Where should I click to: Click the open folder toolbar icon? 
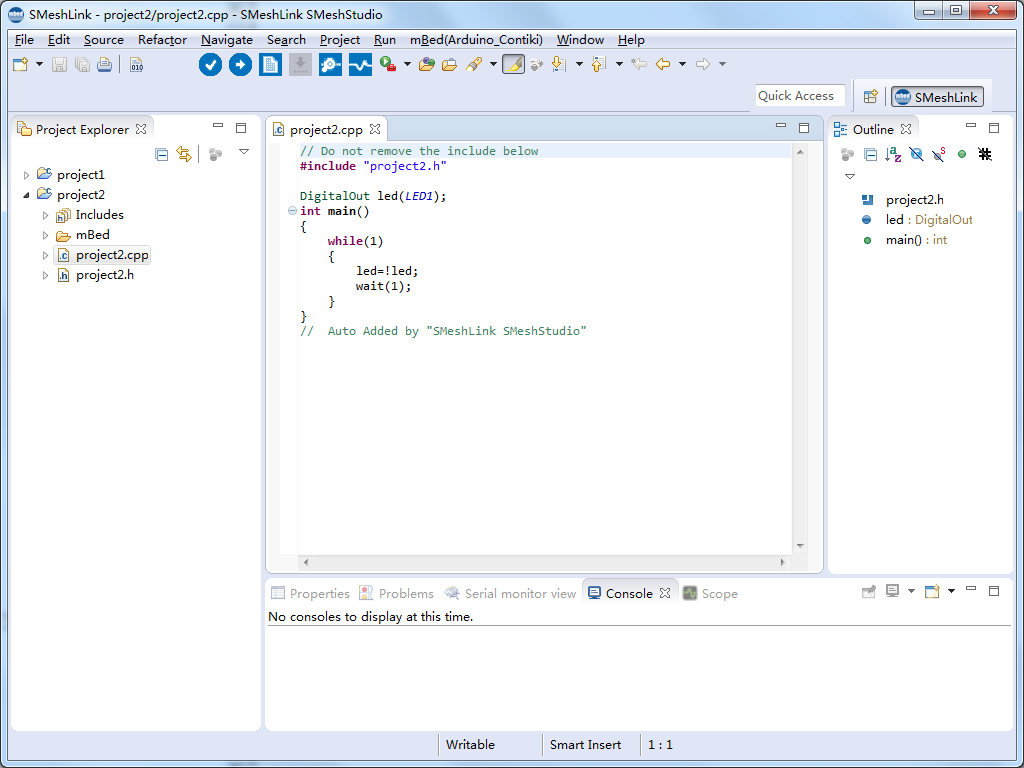449,65
